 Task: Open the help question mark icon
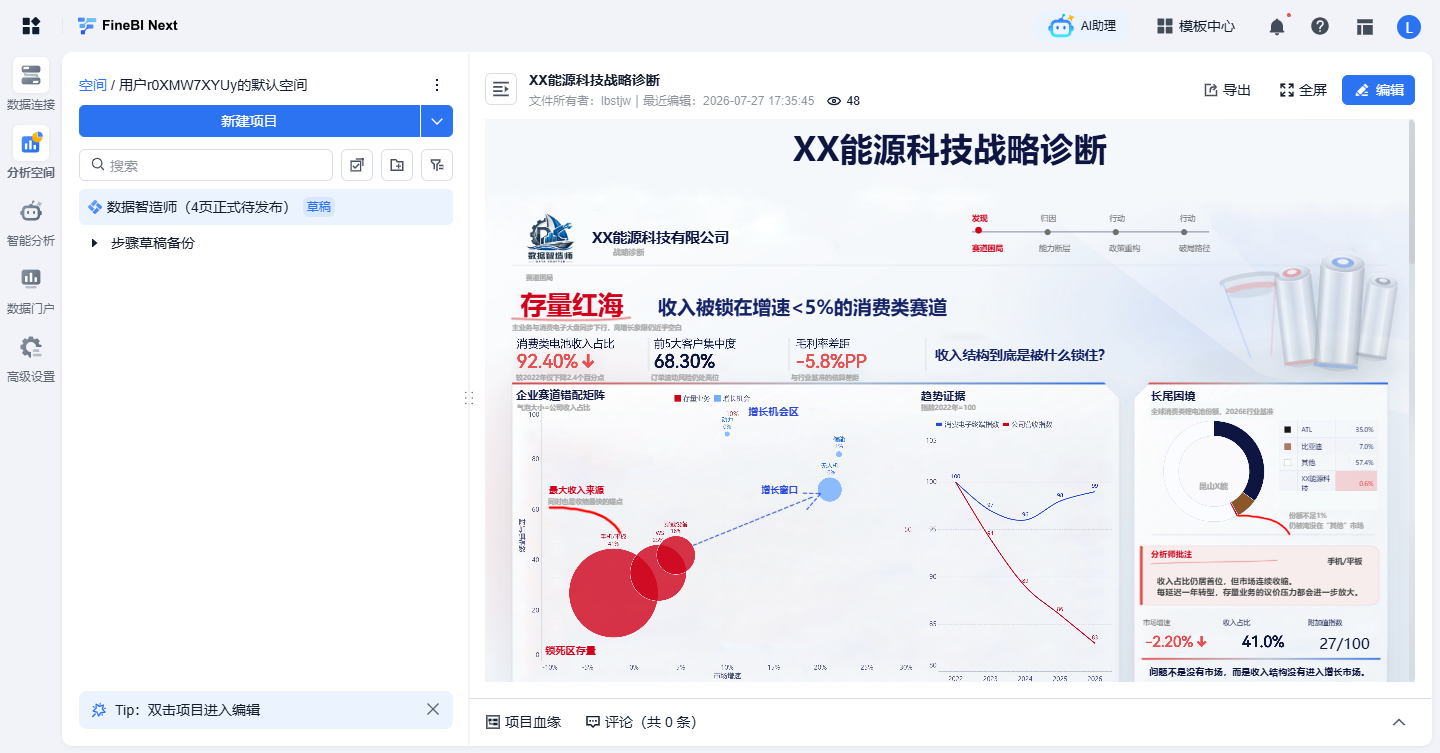[1320, 26]
